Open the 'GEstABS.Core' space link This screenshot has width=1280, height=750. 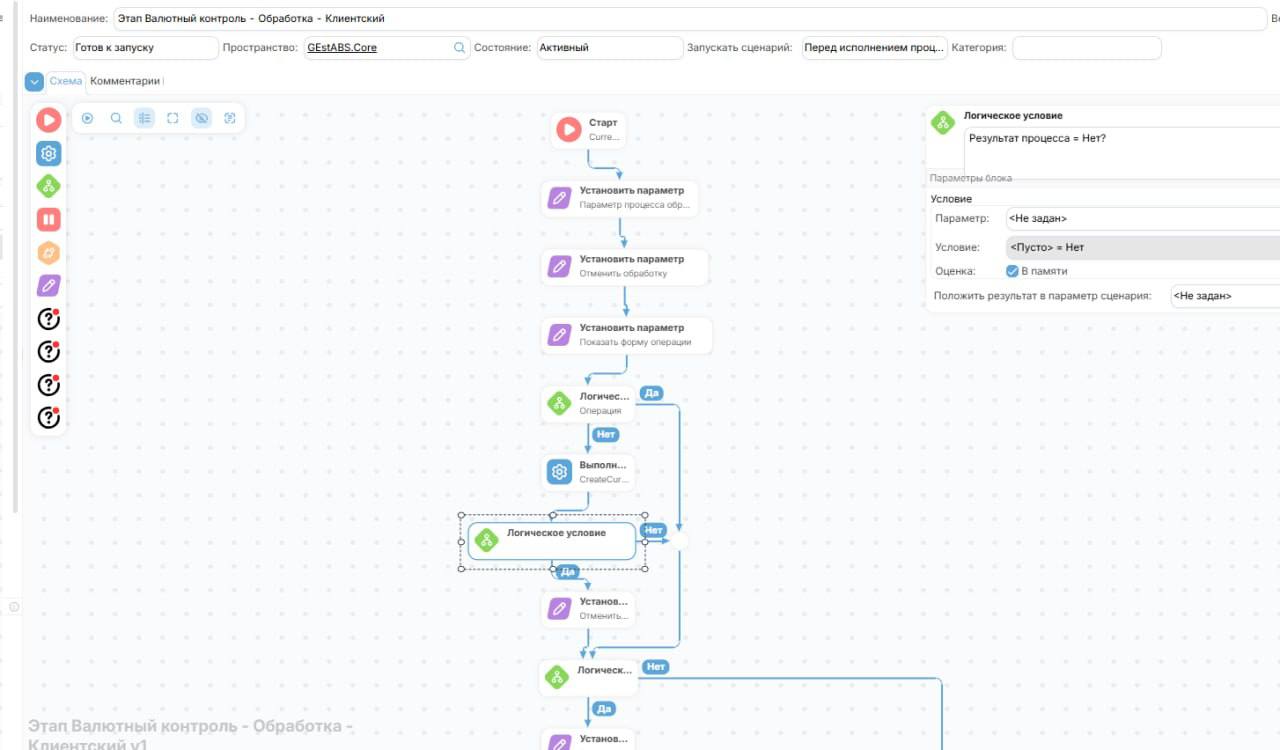coord(342,47)
